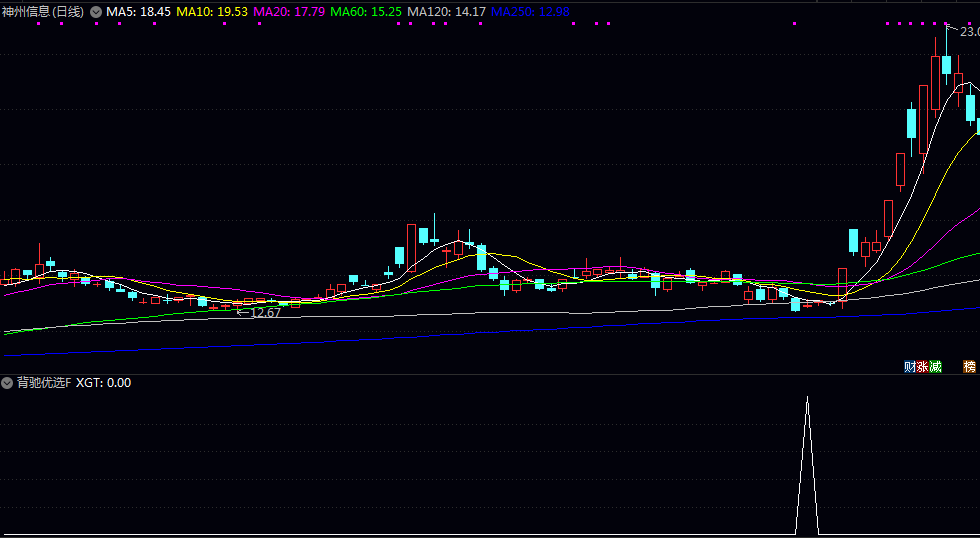980x538 pixels.
Task: Click the 背驰优选F indicator name
Action: click(44, 383)
